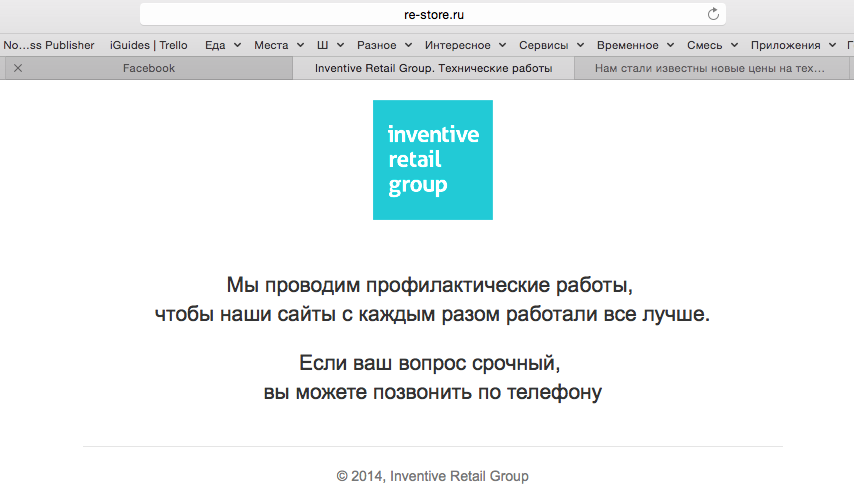The height and width of the screenshot is (500, 854).
Task: Expand the Сервисы bookmarks folder
Action: pyautogui.click(x=551, y=45)
